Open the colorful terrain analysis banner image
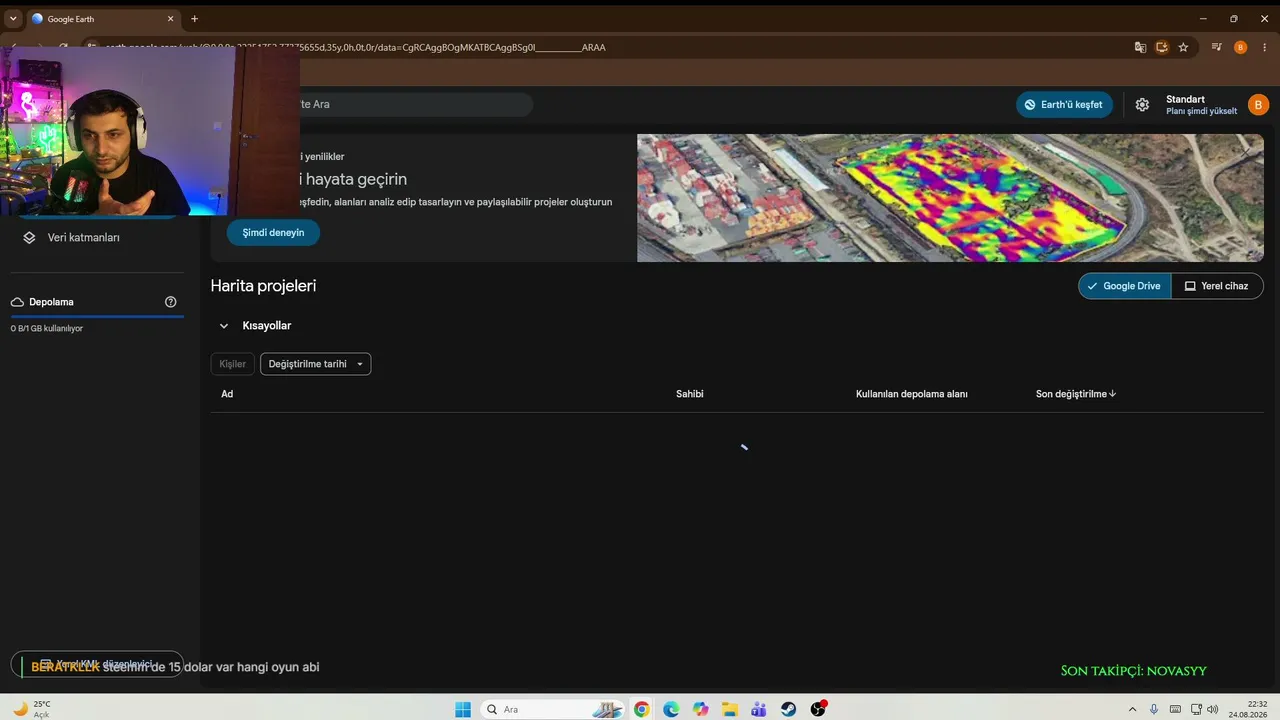This screenshot has width=1280, height=720. pyautogui.click(x=950, y=198)
